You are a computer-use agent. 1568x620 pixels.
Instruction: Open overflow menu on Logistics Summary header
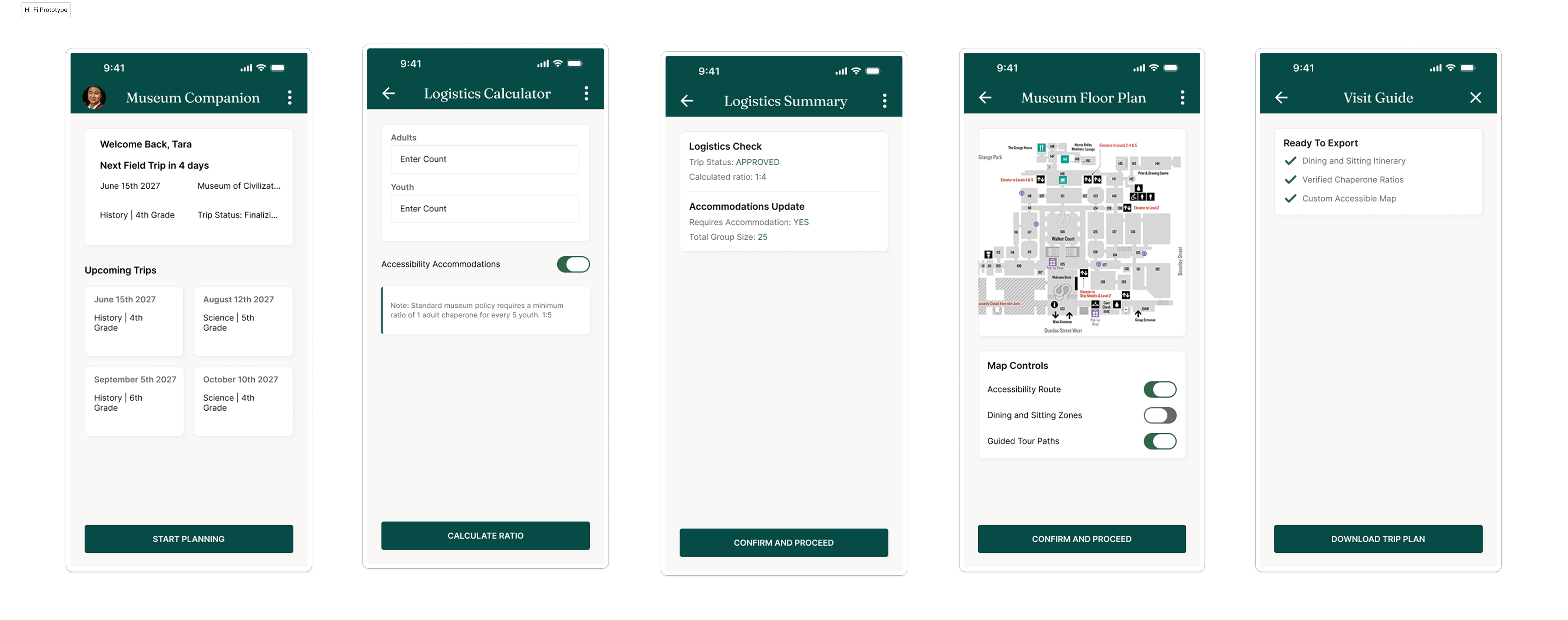pyautogui.click(x=884, y=101)
